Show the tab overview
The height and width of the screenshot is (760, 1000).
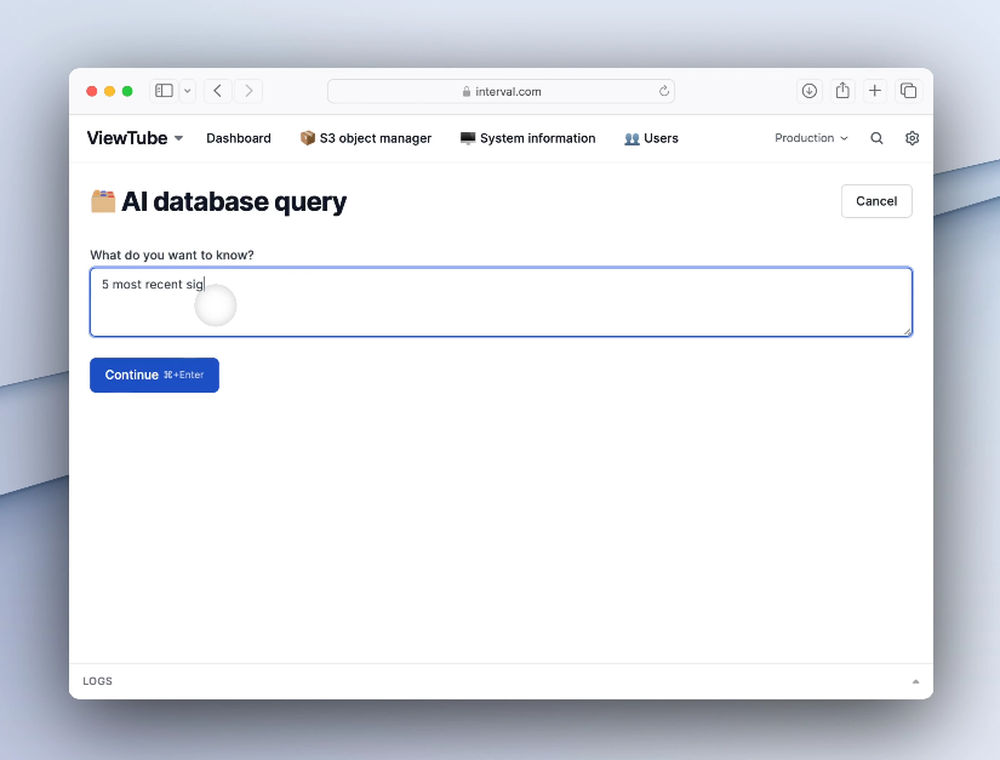tap(908, 91)
